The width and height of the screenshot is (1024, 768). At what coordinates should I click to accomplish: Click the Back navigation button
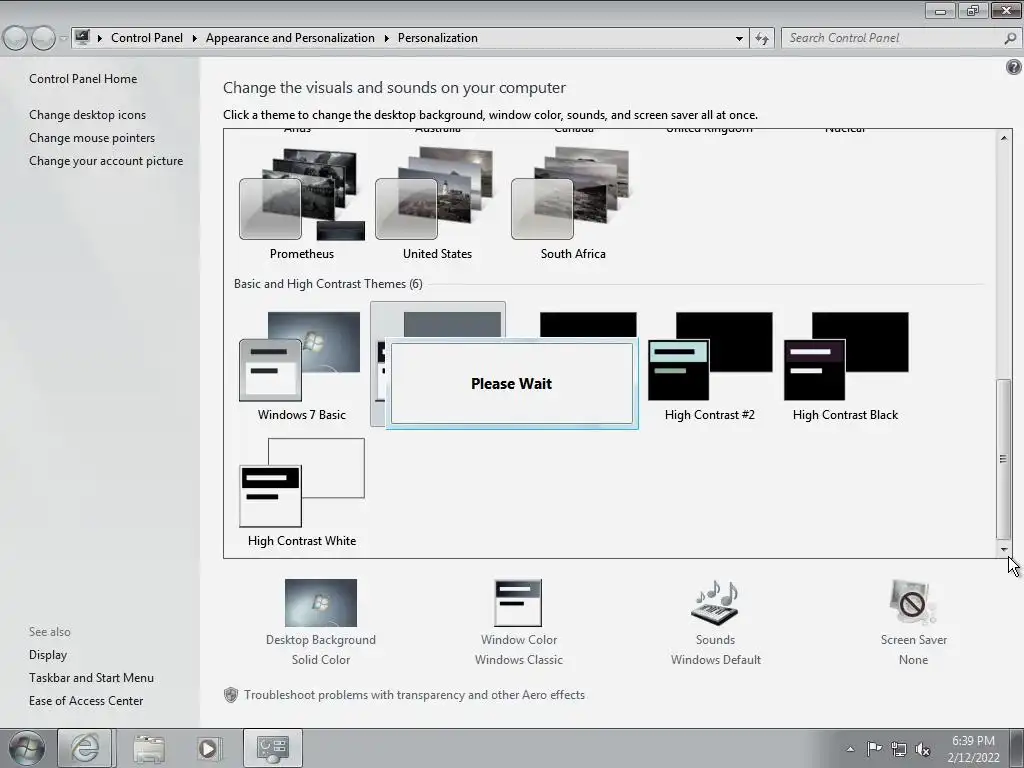(15, 39)
